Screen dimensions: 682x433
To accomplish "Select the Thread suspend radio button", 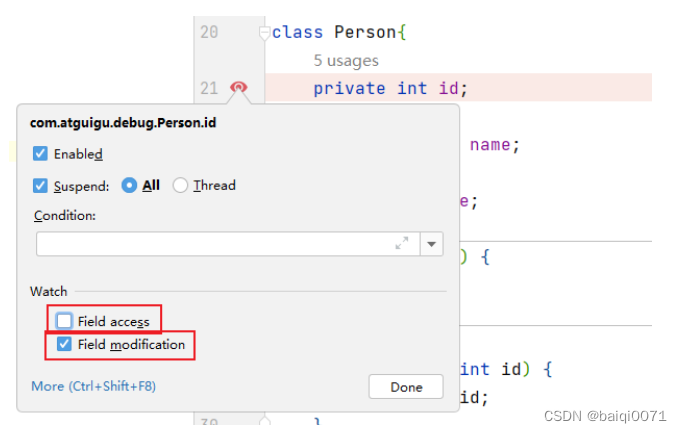I will click(180, 185).
